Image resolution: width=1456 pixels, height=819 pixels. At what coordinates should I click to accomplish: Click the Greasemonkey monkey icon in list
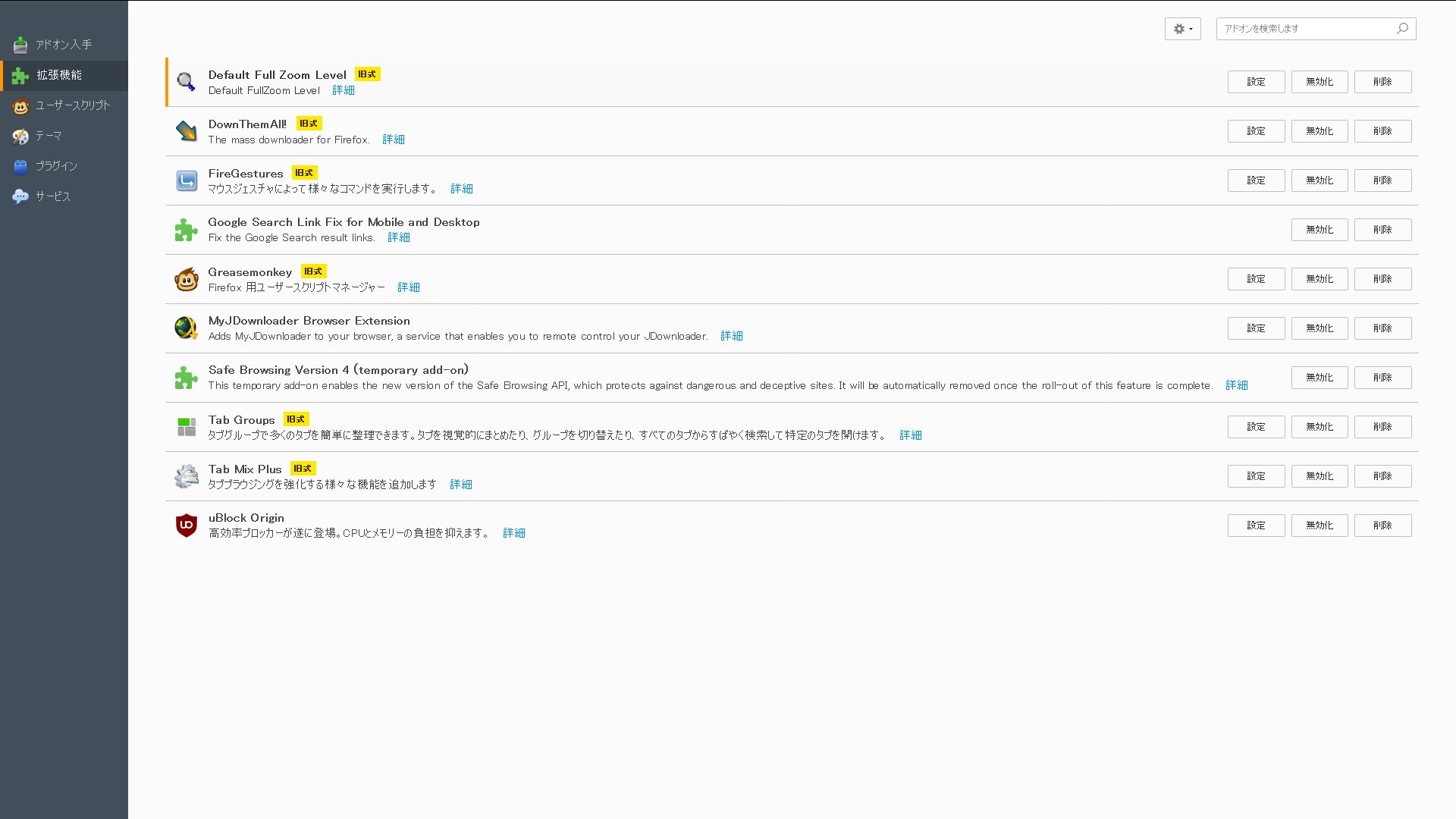click(x=186, y=279)
